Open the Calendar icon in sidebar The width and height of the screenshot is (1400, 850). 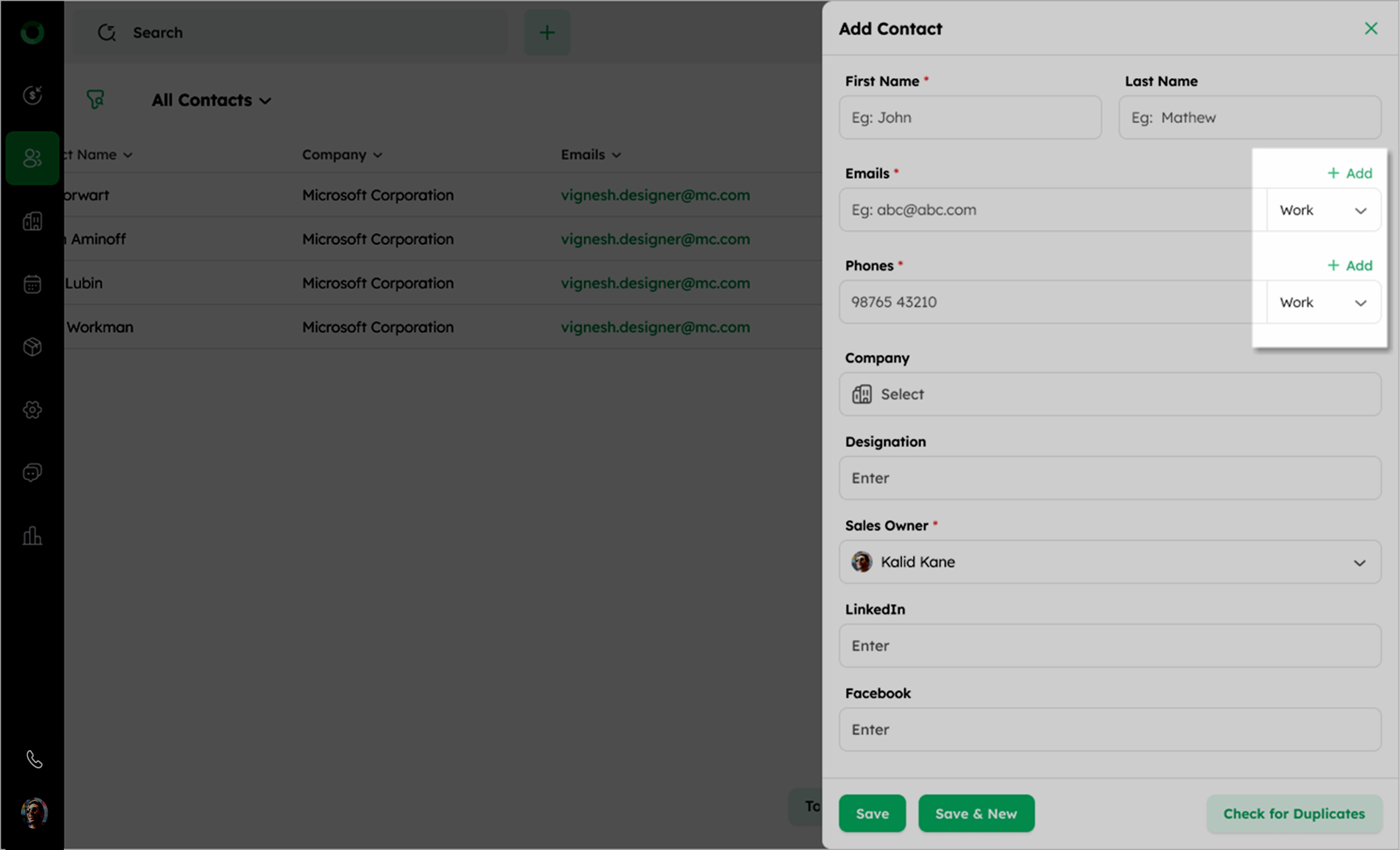point(32,283)
